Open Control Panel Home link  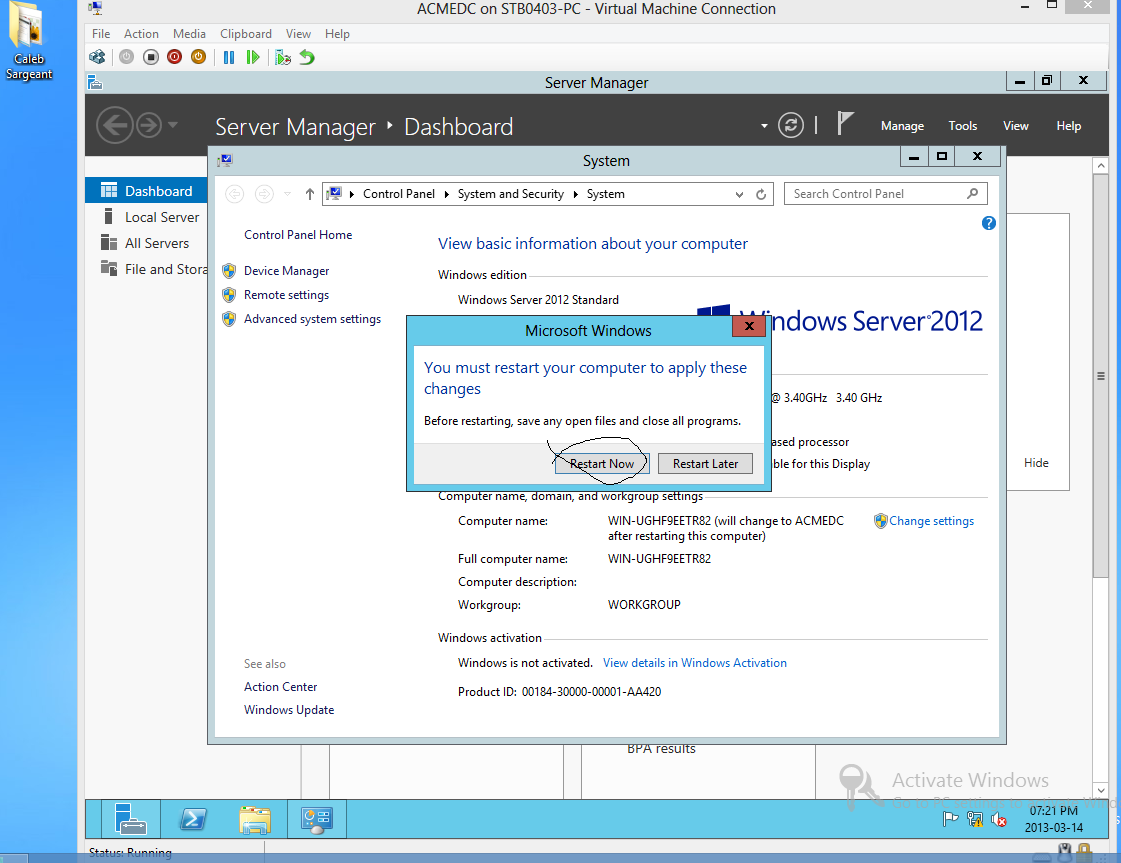pyautogui.click(x=298, y=235)
